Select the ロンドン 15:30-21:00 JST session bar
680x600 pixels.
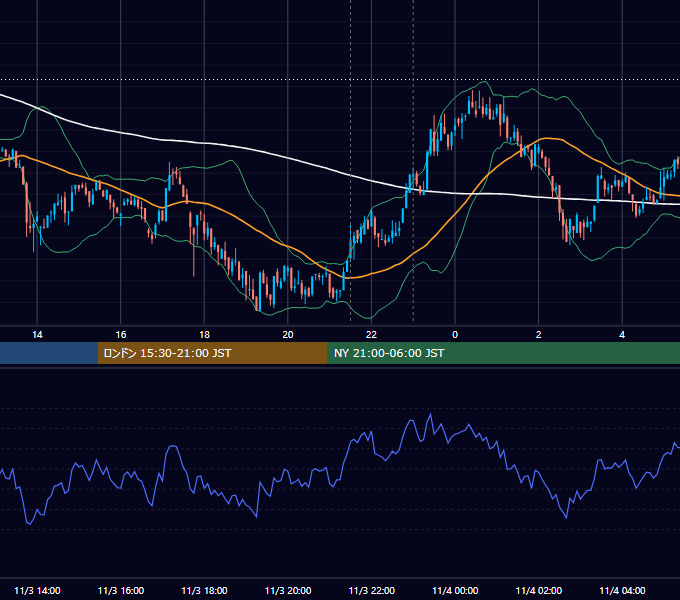212,353
